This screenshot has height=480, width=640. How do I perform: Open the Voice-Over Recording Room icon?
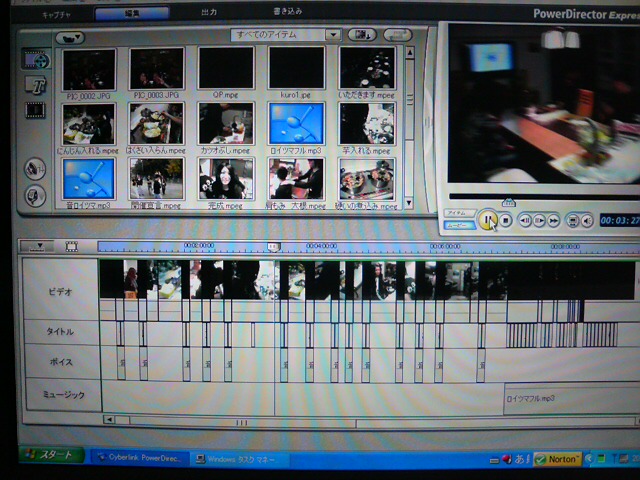(35, 196)
